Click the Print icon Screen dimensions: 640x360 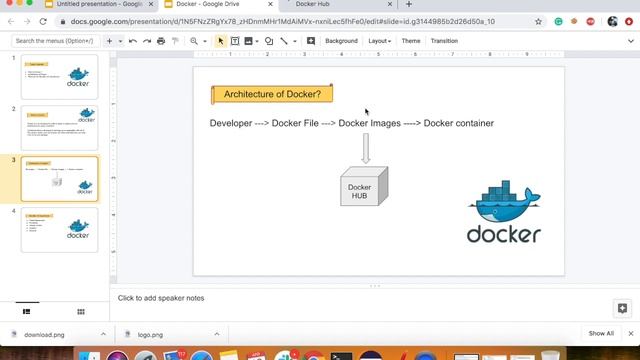point(161,41)
